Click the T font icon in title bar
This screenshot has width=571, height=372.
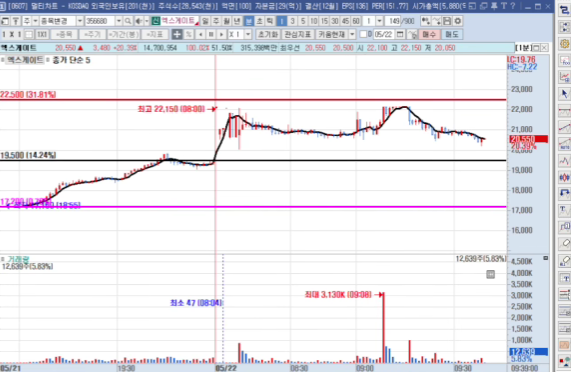(504, 6)
